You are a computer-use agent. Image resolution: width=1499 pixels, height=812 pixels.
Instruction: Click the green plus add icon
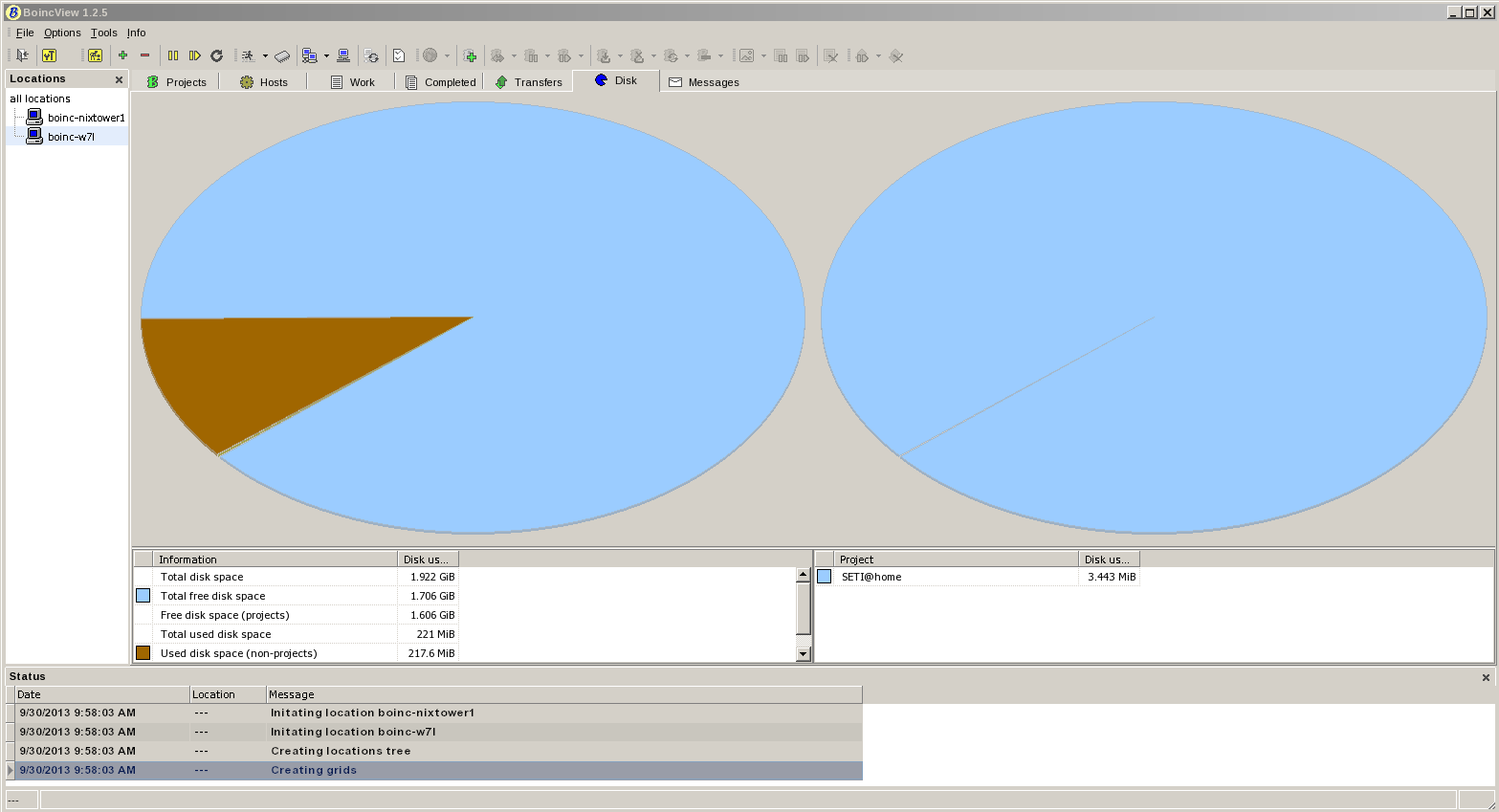[122, 55]
